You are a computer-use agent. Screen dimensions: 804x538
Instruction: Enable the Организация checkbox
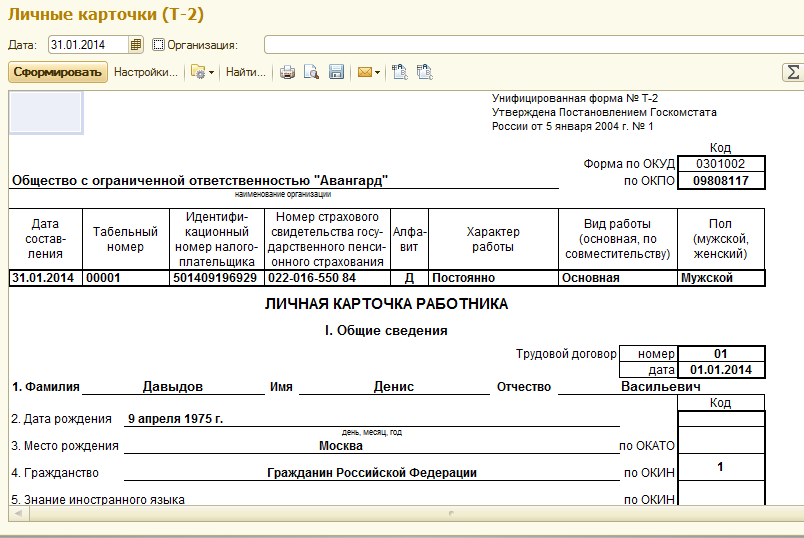coord(158,45)
